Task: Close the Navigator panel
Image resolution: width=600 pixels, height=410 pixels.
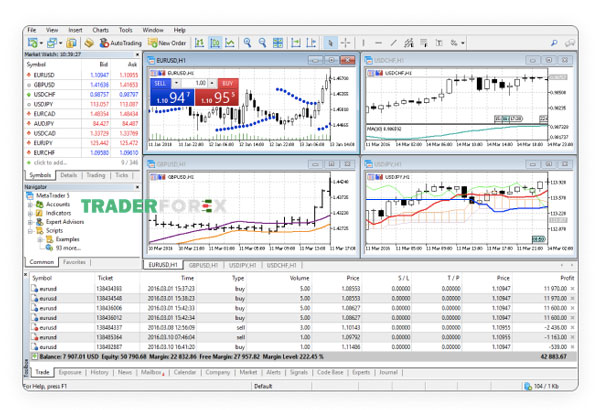Action: click(137, 187)
